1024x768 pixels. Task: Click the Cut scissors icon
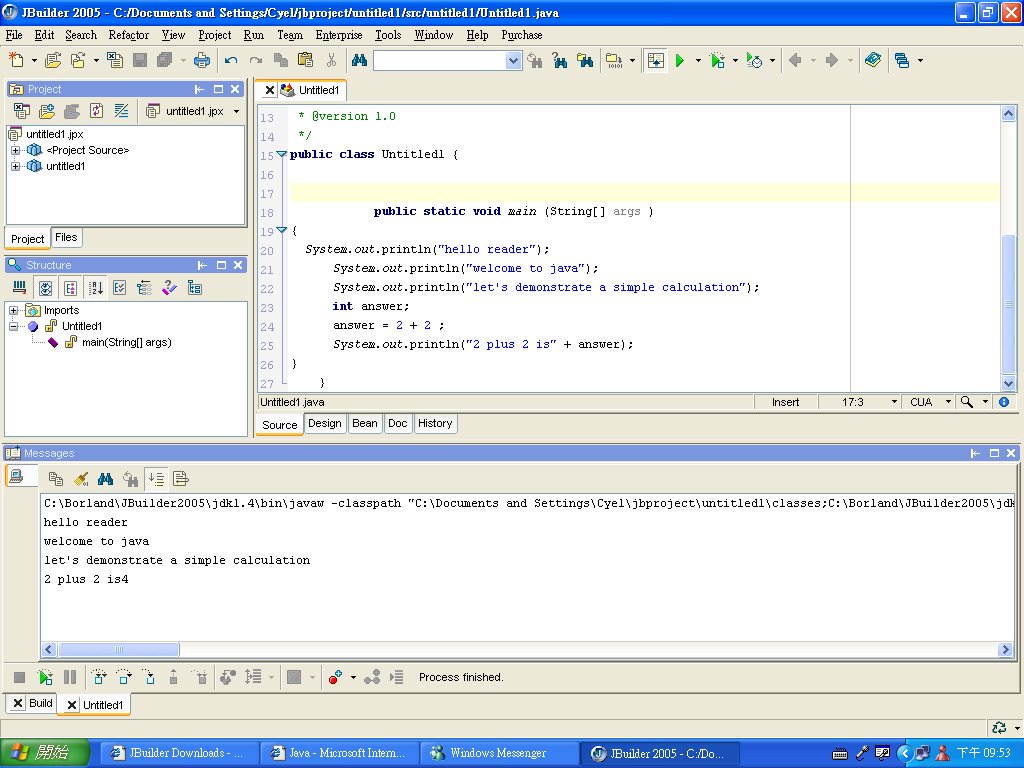[331, 60]
